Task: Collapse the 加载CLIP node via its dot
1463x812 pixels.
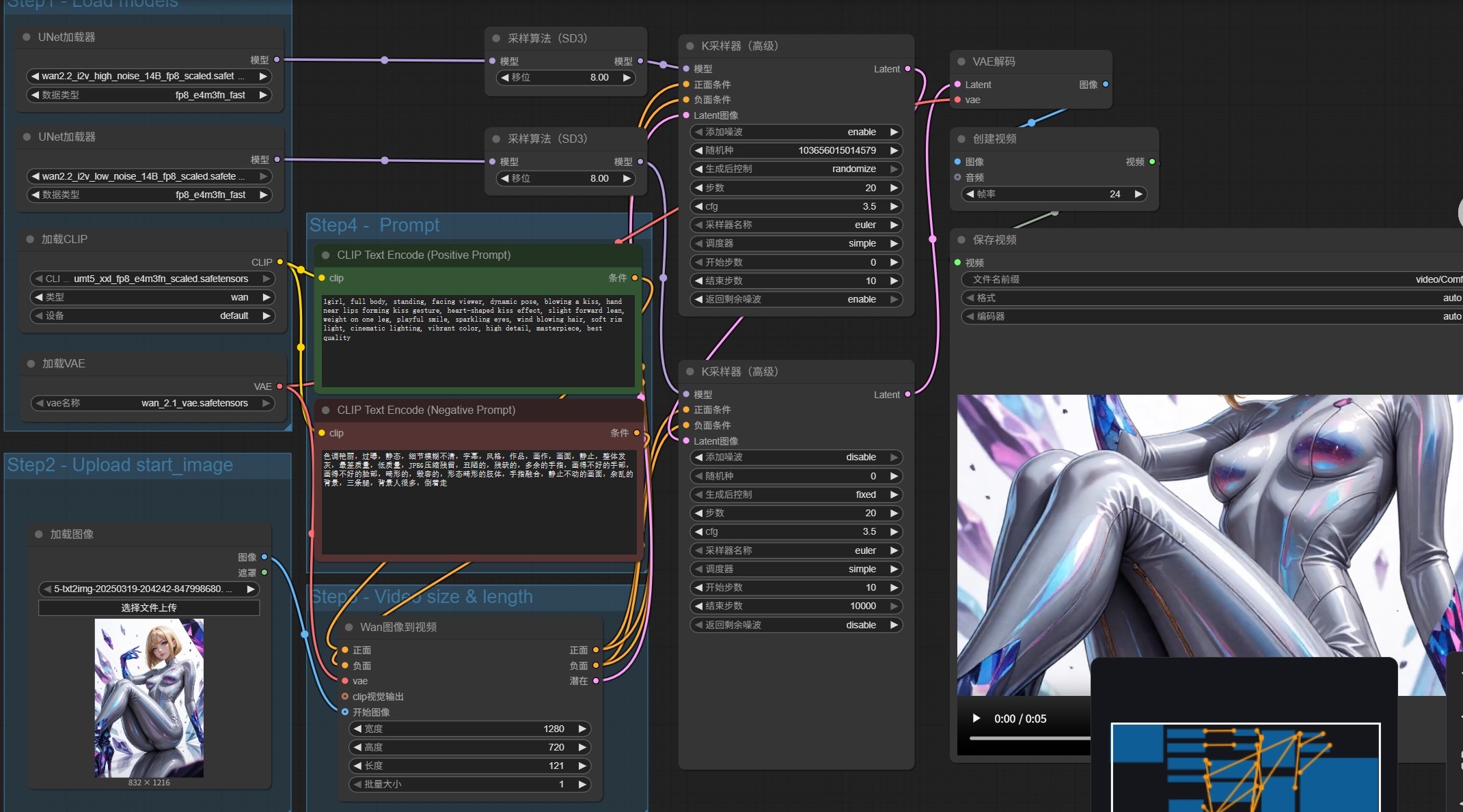Action: click(30, 239)
